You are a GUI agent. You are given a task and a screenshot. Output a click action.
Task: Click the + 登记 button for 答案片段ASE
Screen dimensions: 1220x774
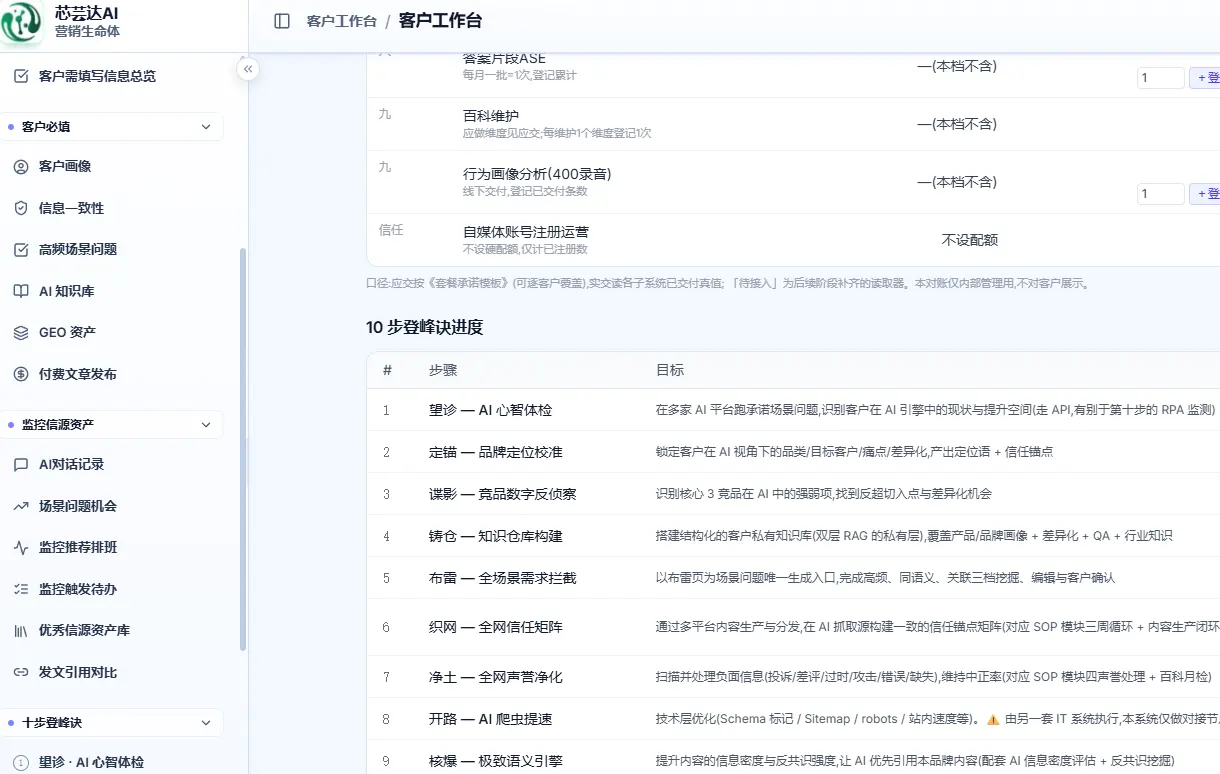pyautogui.click(x=1205, y=78)
